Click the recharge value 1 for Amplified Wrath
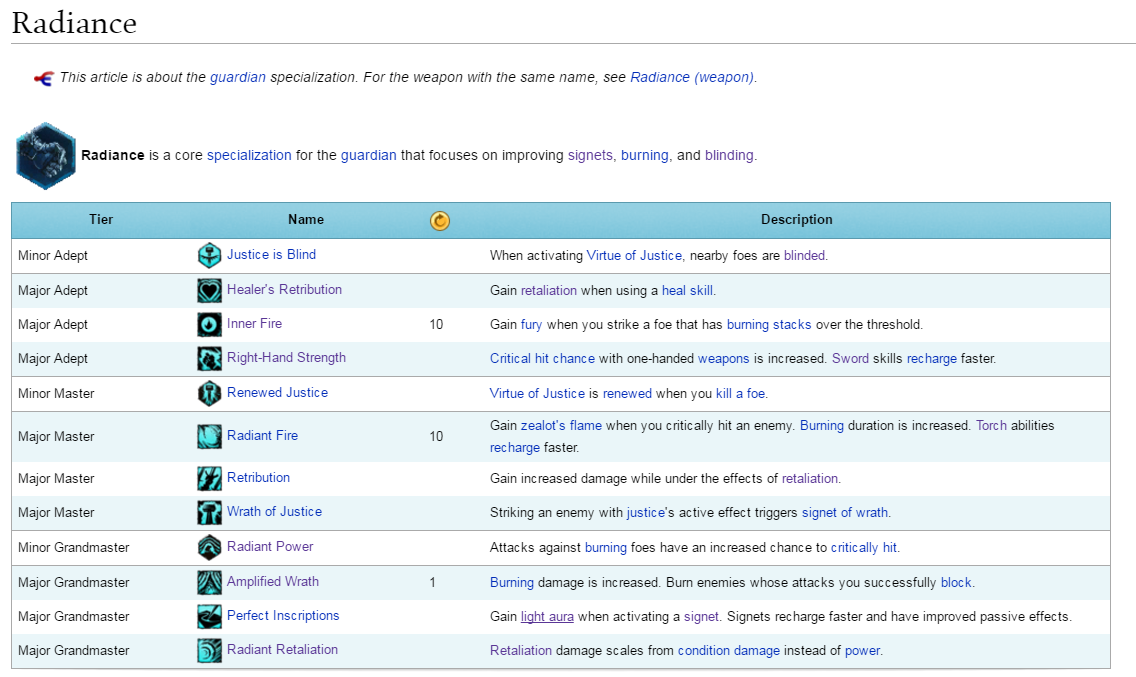This screenshot has height=677, width=1136. tap(433, 582)
